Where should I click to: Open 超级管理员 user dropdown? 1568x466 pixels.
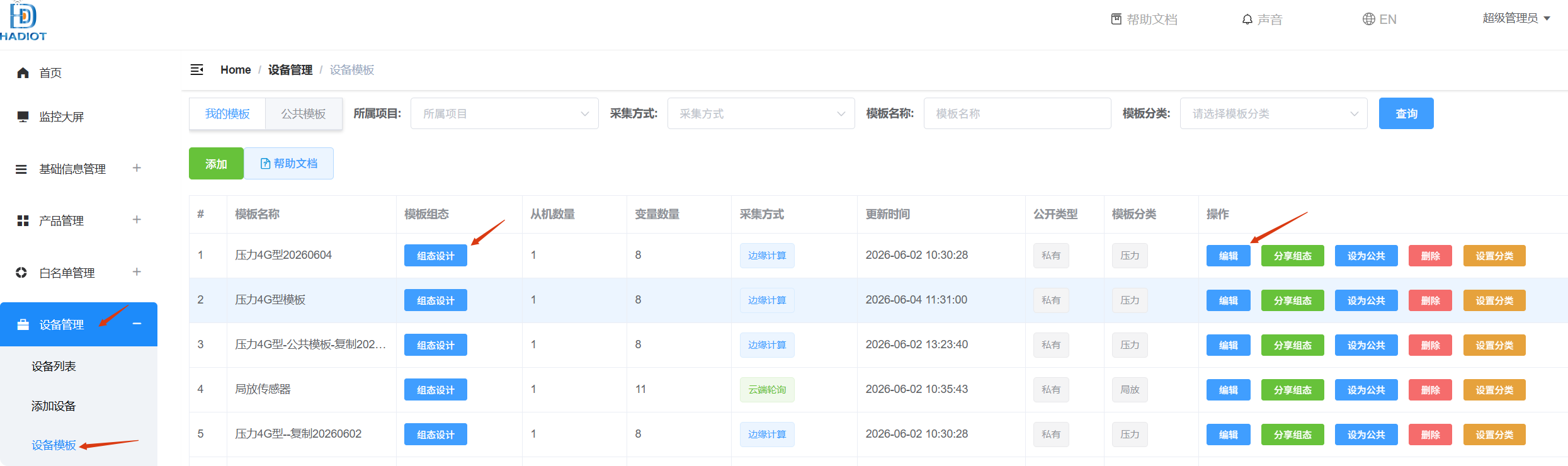tap(1516, 18)
